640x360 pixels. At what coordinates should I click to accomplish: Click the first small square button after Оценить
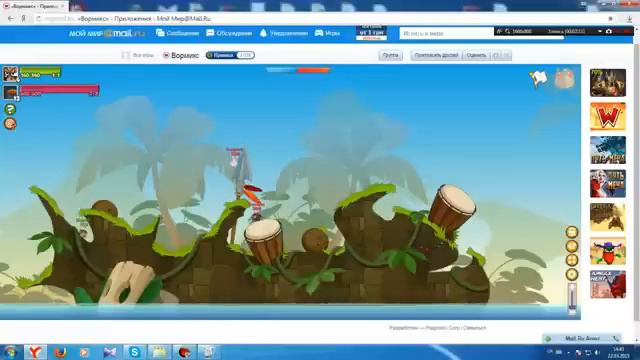496,56
